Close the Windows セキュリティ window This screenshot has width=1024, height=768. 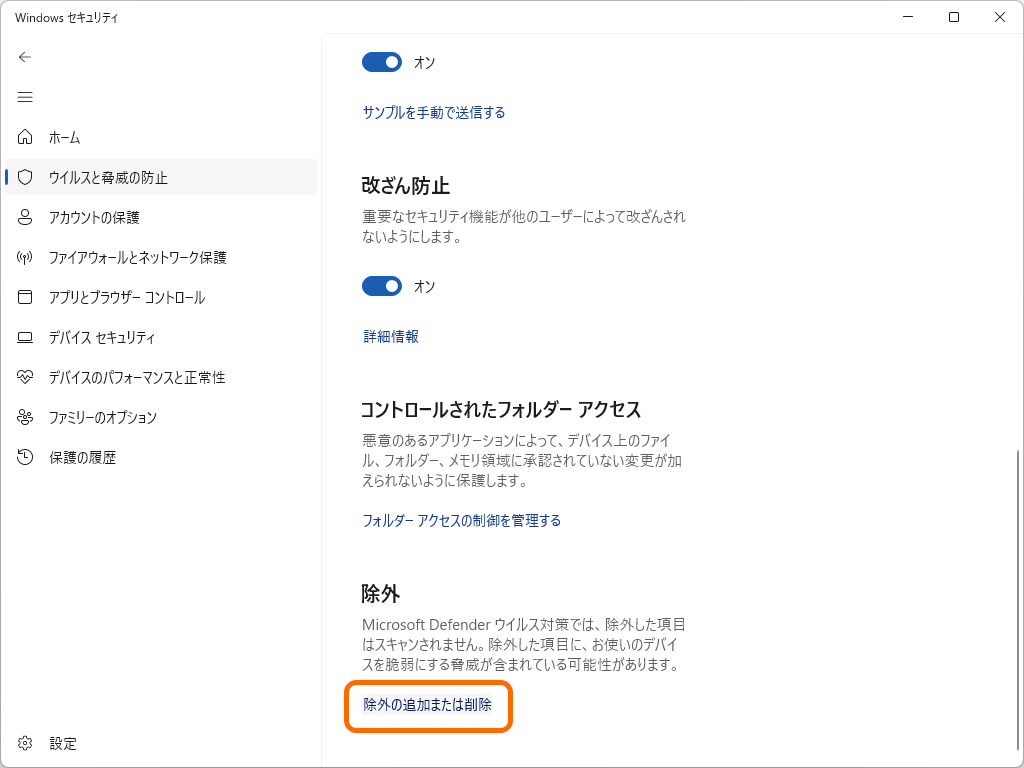tap(1000, 18)
